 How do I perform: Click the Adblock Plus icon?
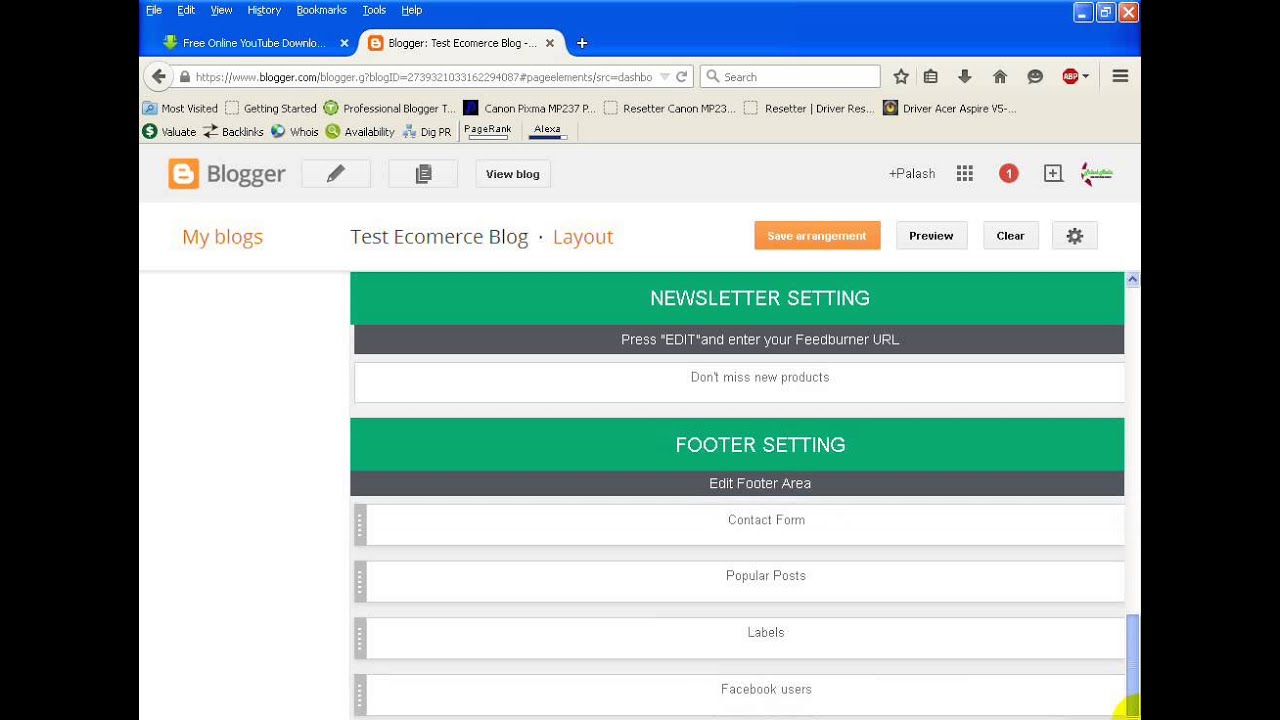pyautogui.click(x=1070, y=77)
